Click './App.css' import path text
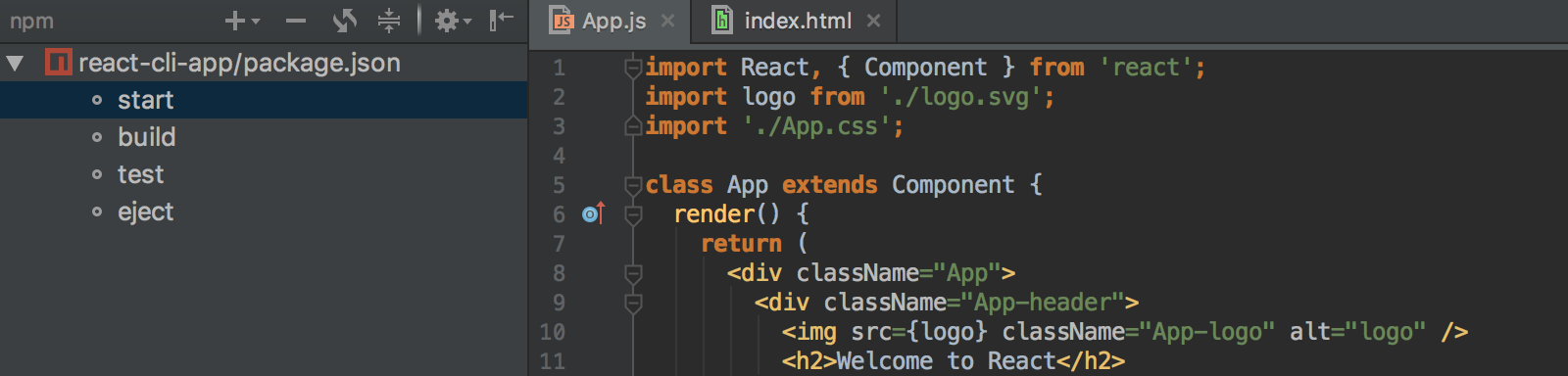Viewport: 1568px width, 376px height. pyautogui.click(x=816, y=126)
